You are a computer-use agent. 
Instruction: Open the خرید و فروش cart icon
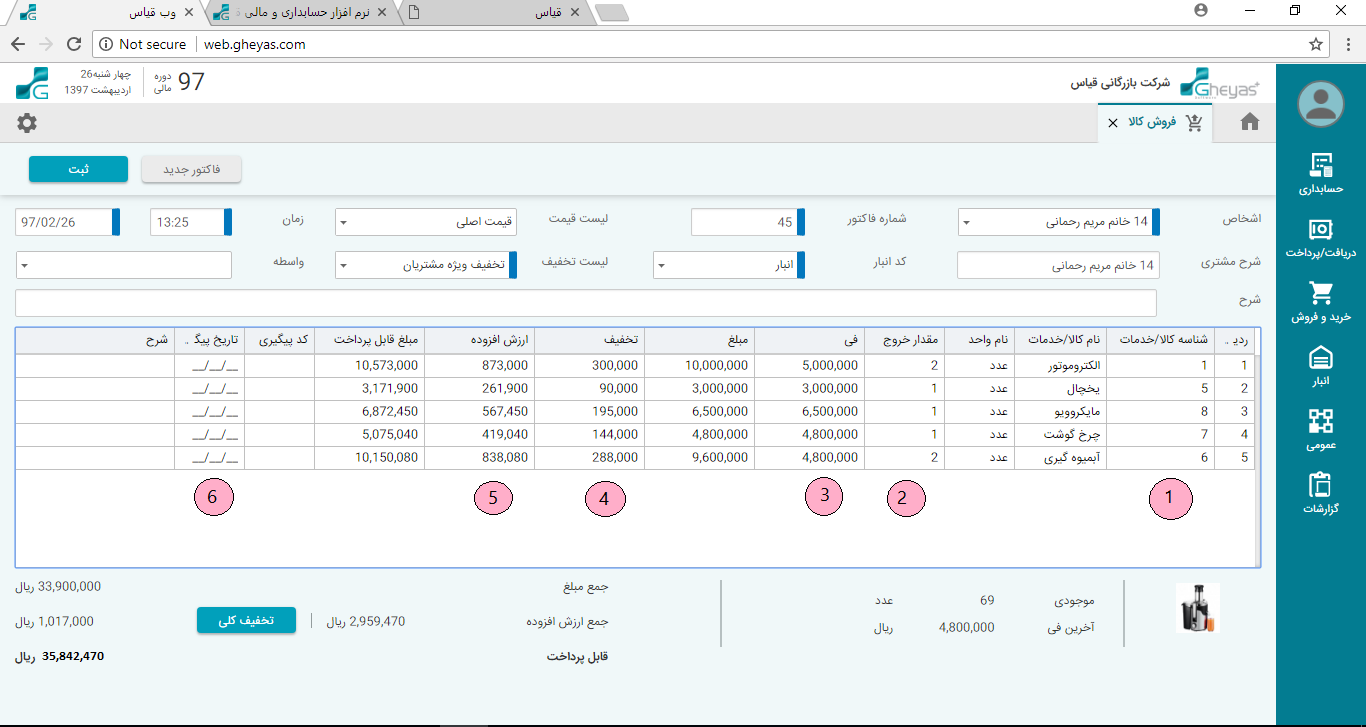(1321, 294)
